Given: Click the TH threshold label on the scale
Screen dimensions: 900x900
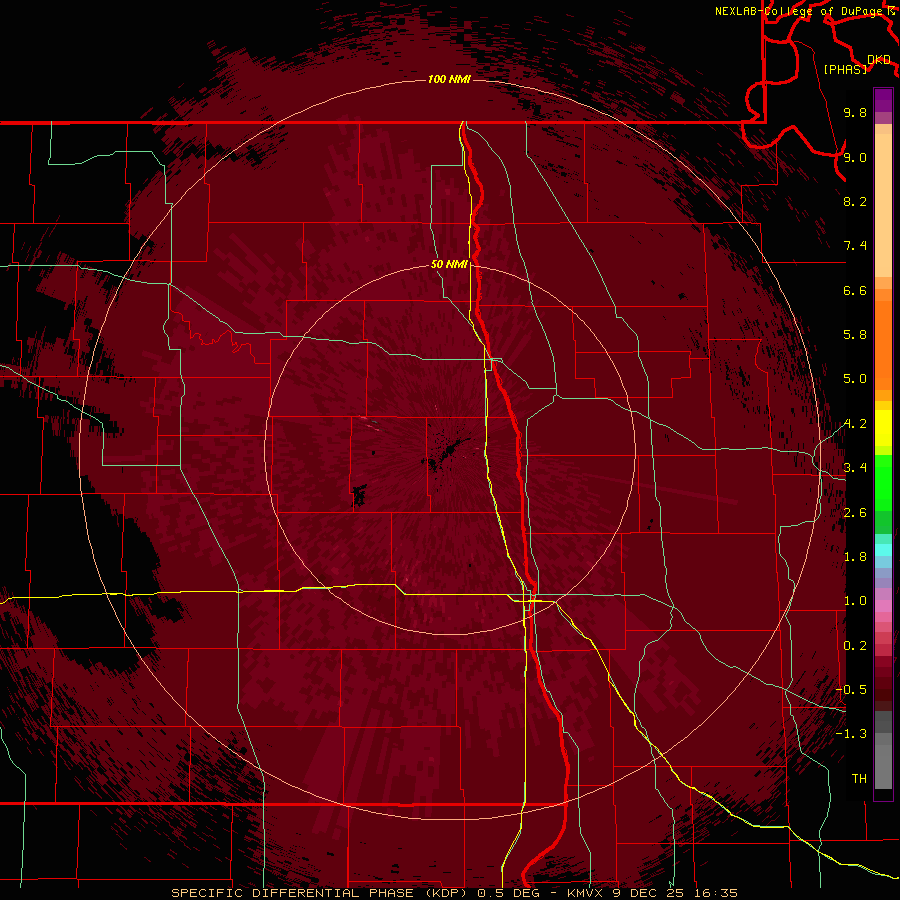Looking at the screenshot, I should click(859, 779).
